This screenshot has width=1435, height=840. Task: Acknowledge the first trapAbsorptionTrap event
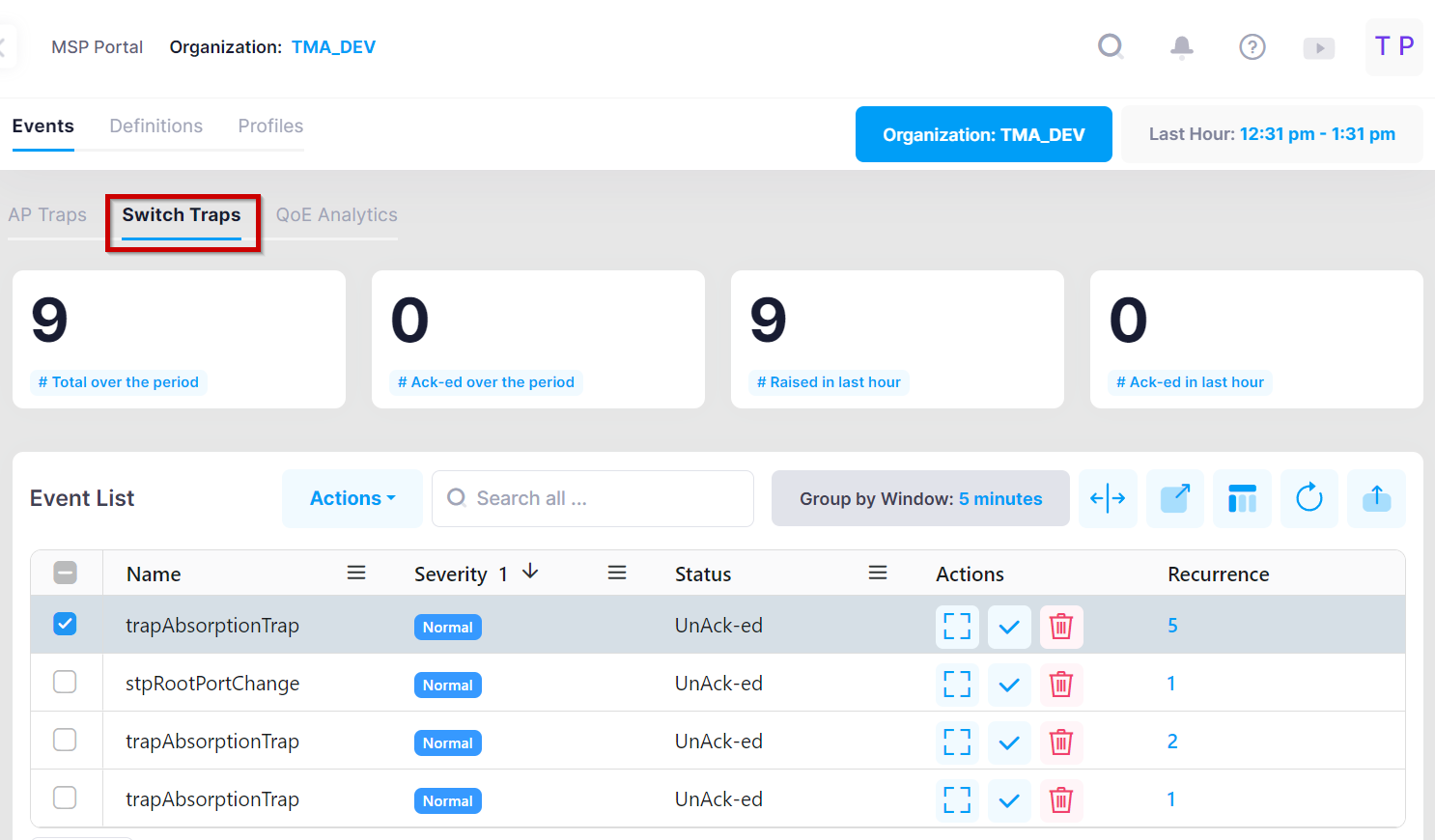tap(1009, 627)
